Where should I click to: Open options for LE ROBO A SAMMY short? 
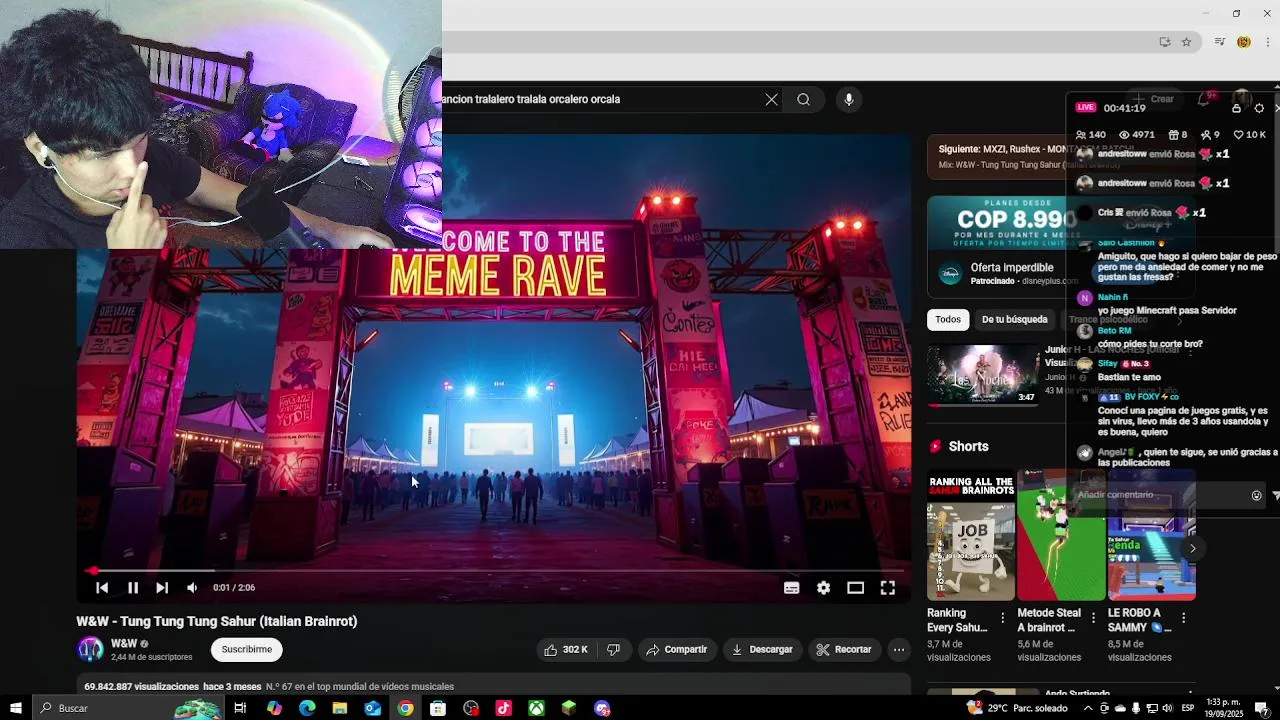(1184, 619)
